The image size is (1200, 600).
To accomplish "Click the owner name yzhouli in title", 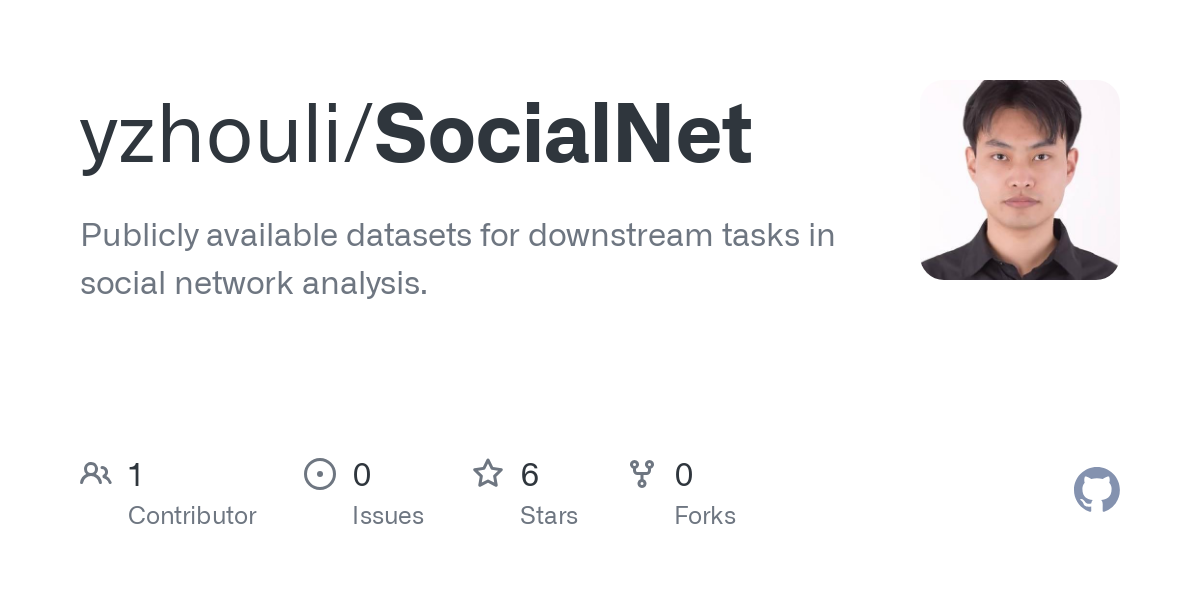I will (x=210, y=133).
